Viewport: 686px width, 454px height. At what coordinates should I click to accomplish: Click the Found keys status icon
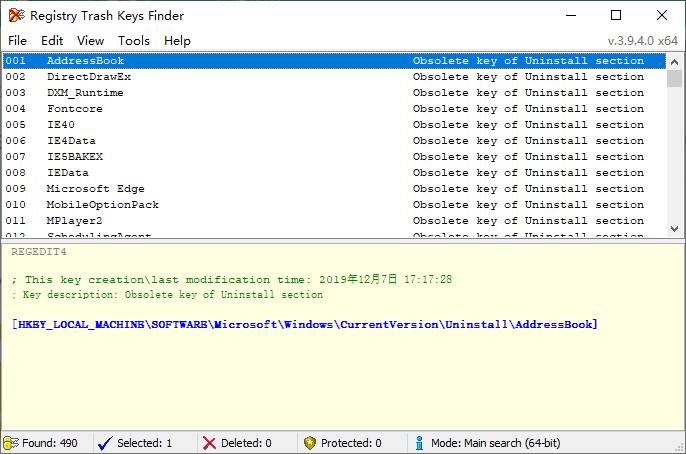pyautogui.click(x=11, y=443)
